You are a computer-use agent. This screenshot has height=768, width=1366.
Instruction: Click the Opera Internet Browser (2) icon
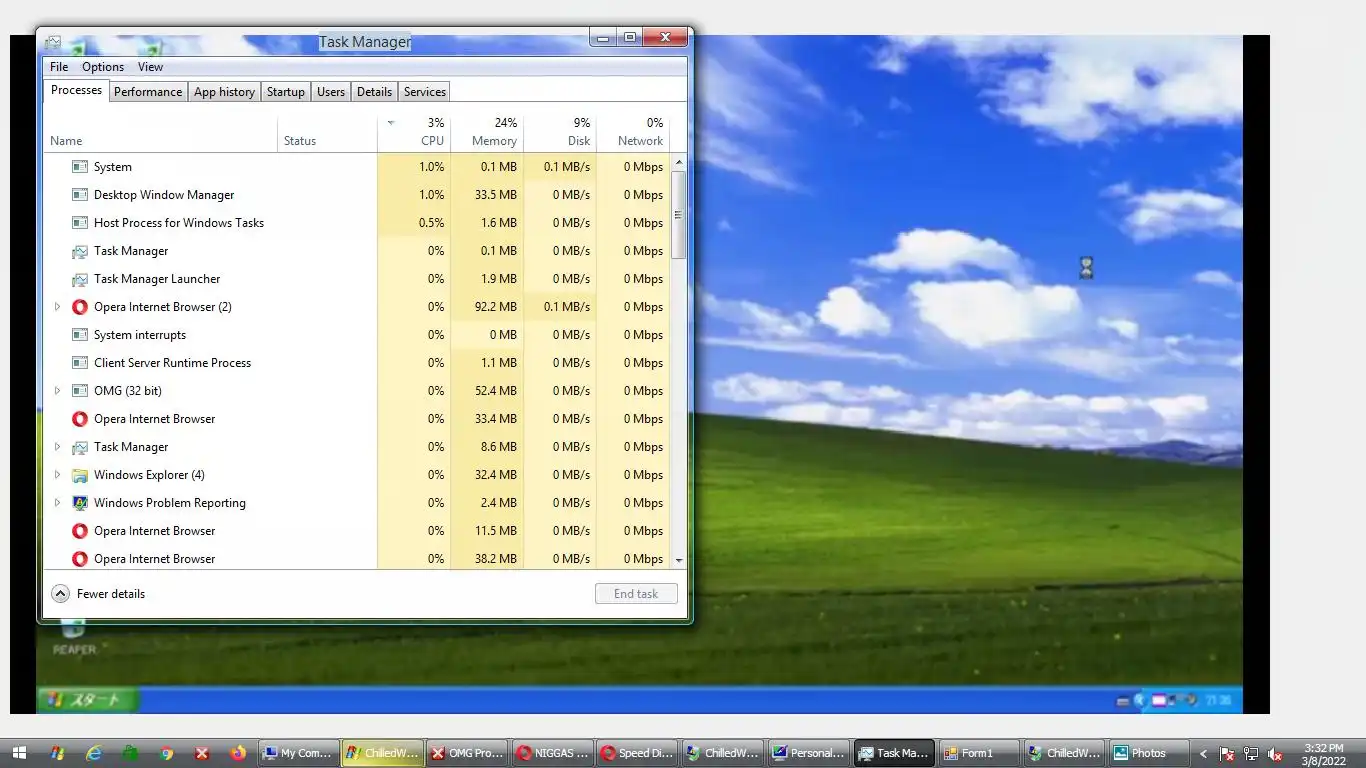(80, 307)
